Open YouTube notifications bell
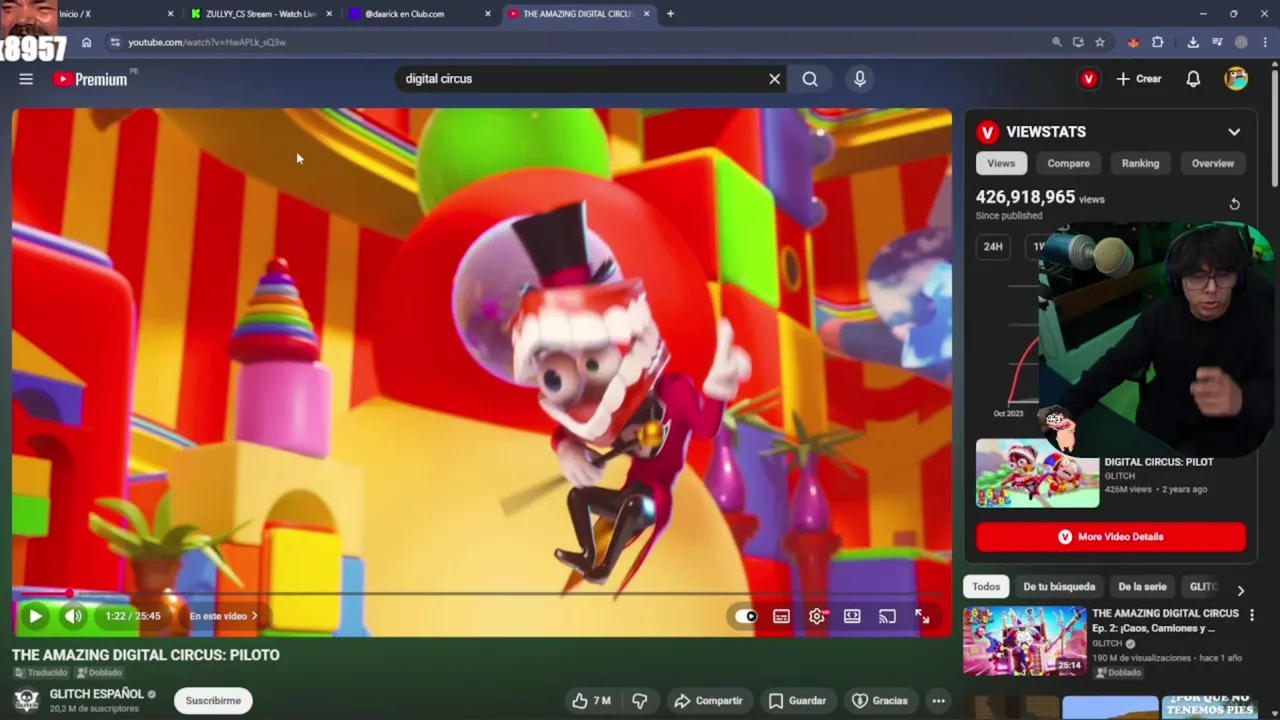This screenshot has width=1280, height=720. (x=1193, y=79)
